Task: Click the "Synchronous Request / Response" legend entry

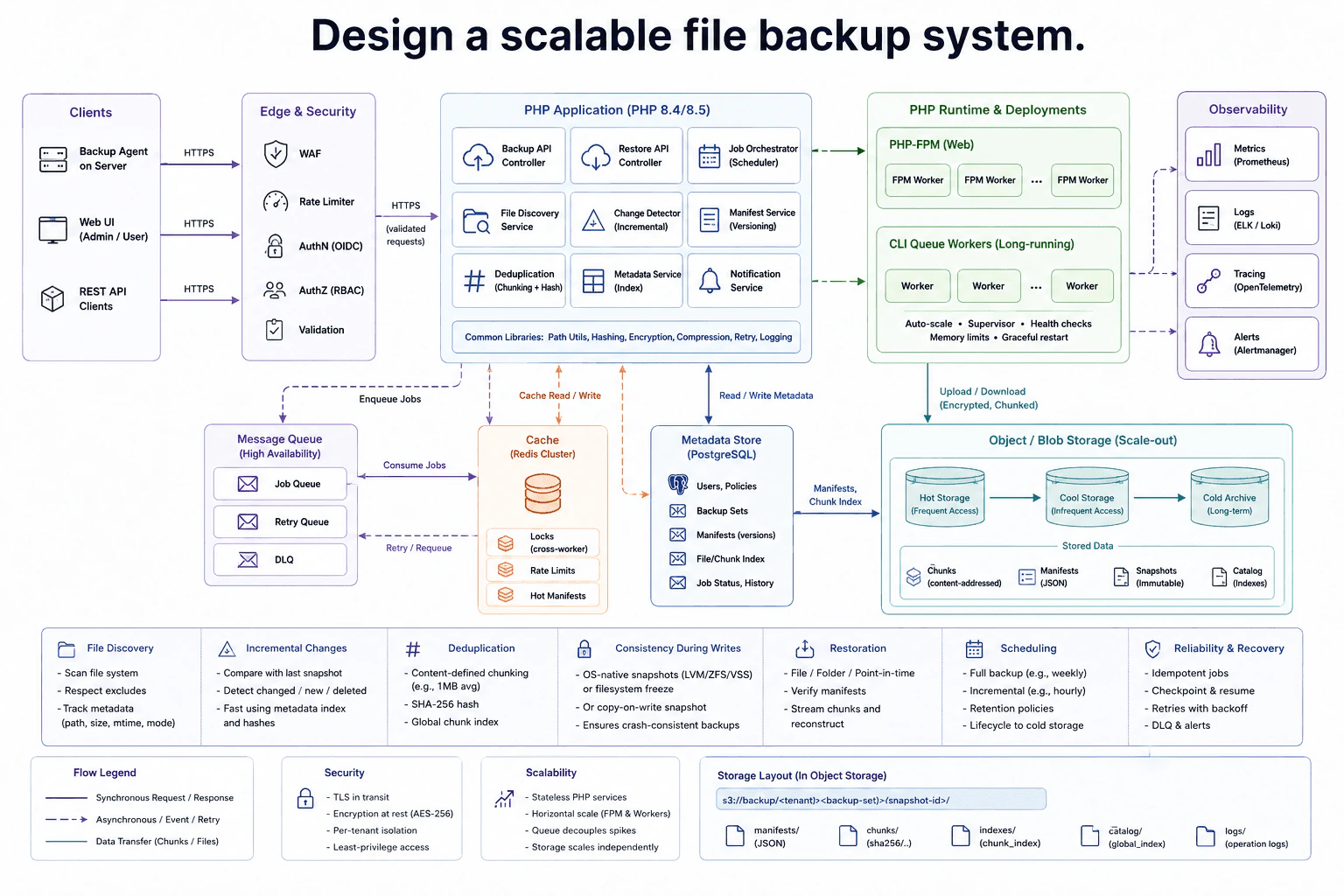Action: coord(140,798)
